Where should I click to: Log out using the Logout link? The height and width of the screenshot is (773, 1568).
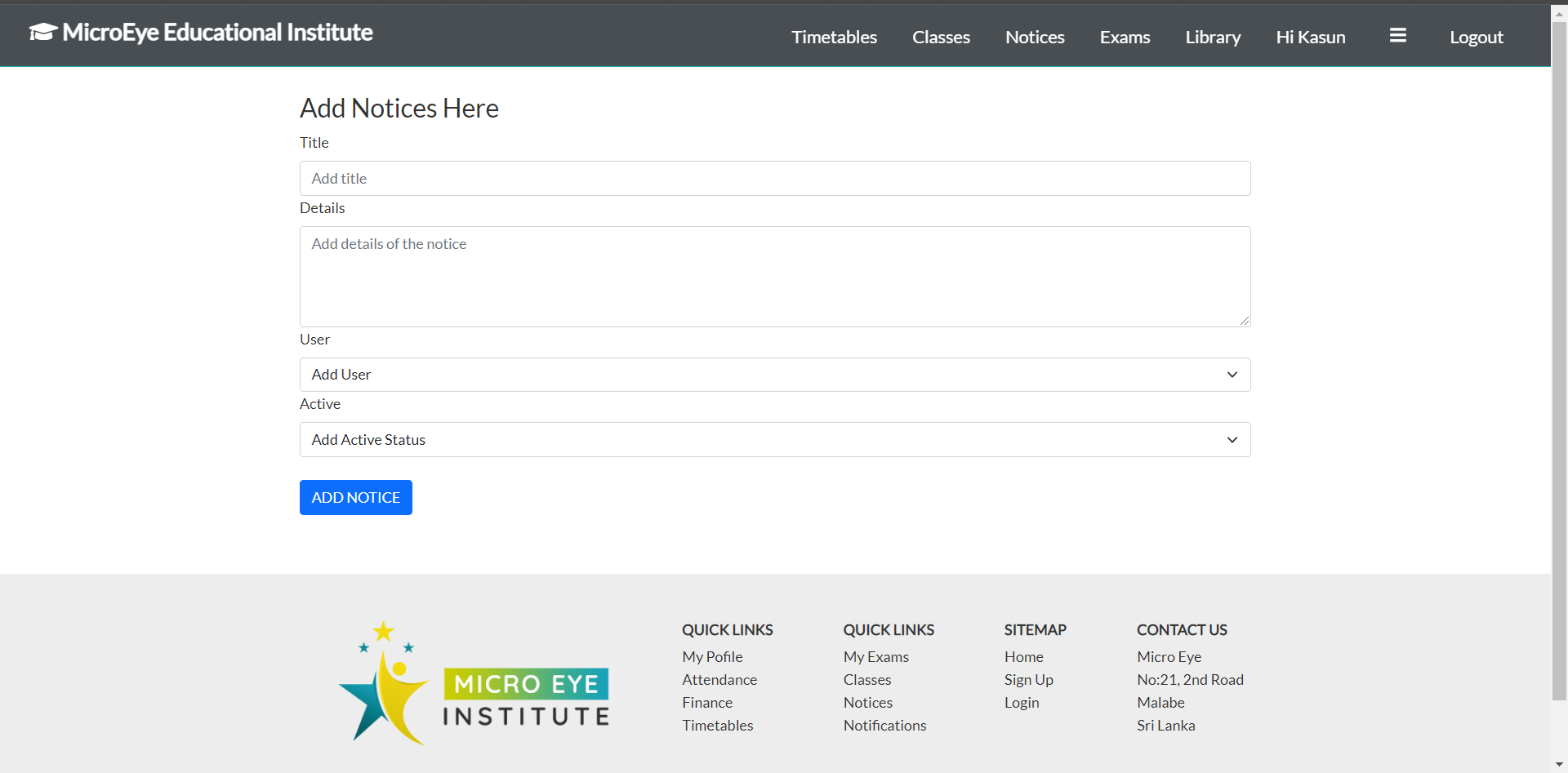point(1476,37)
